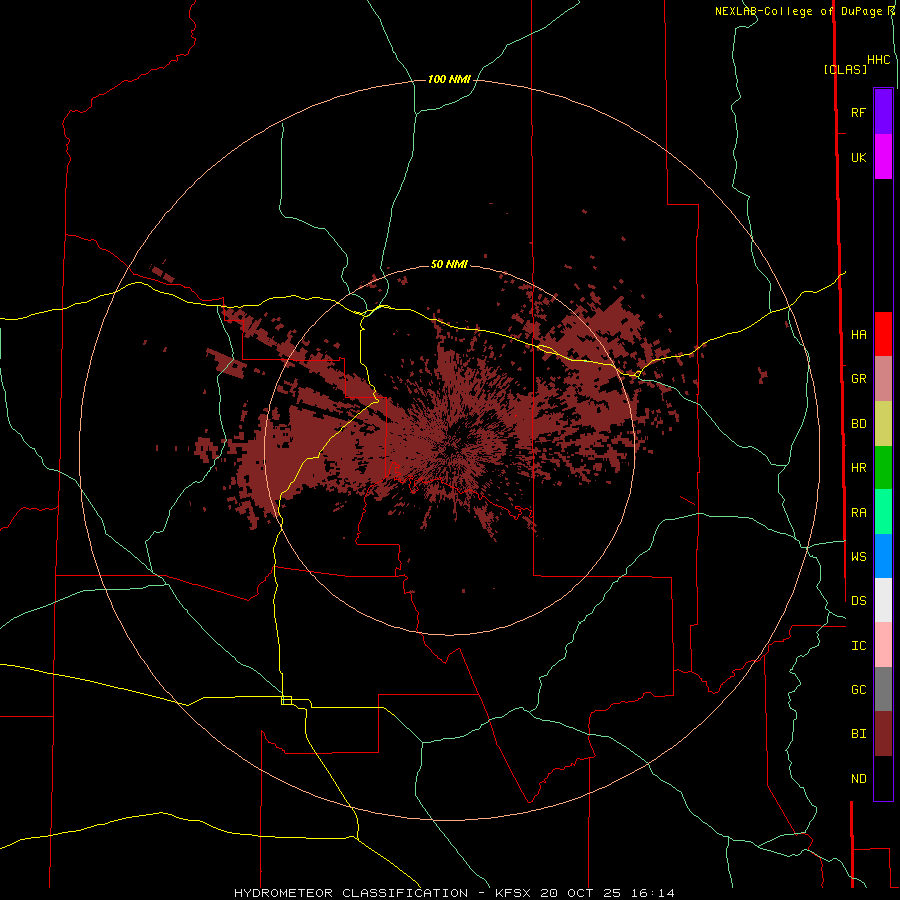Click the RF legend label
This screenshot has height=900, width=900.
coord(858,112)
